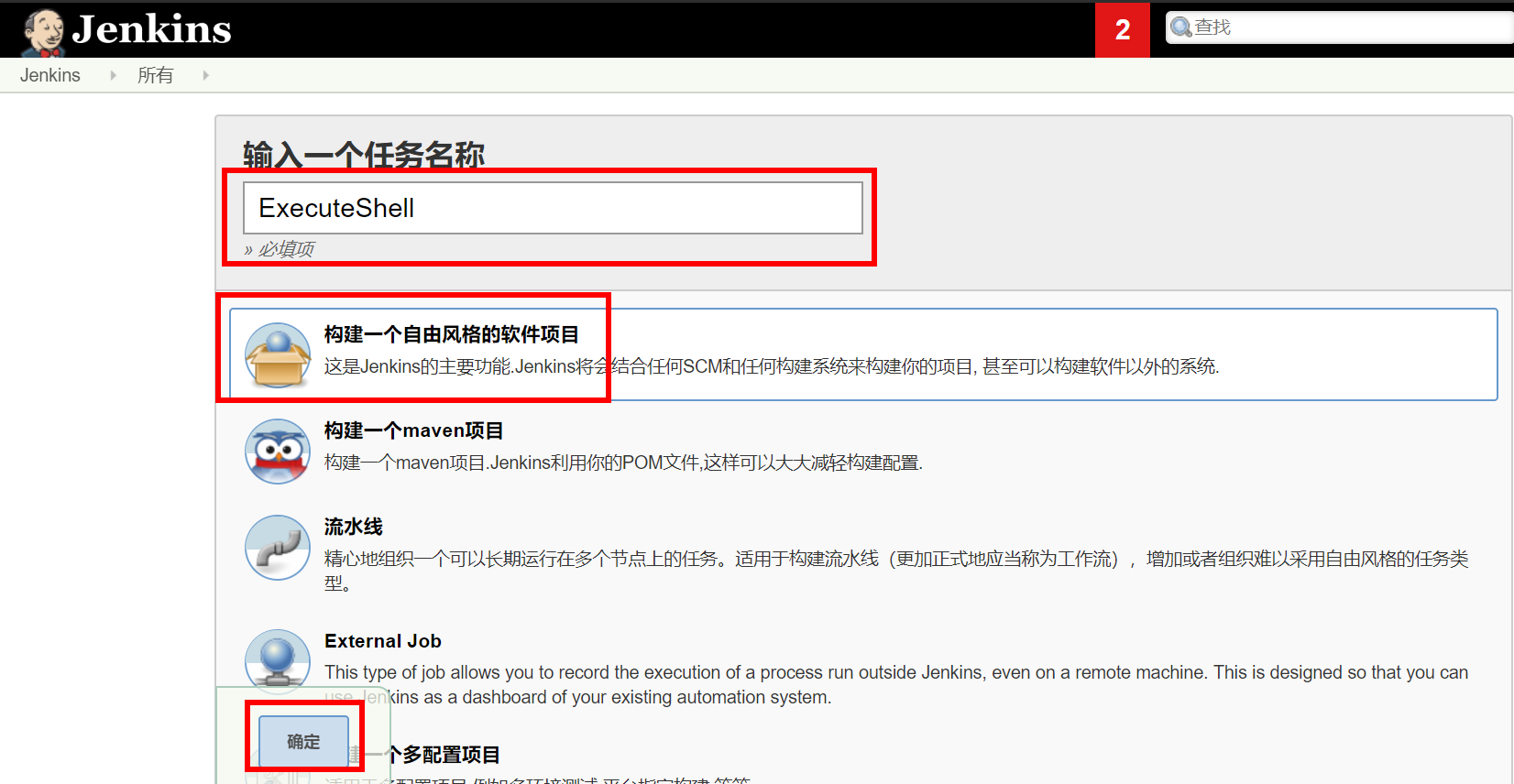Click the maven description mentioning POM文件
This screenshot has width=1514, height=784.
pos(623,463)
